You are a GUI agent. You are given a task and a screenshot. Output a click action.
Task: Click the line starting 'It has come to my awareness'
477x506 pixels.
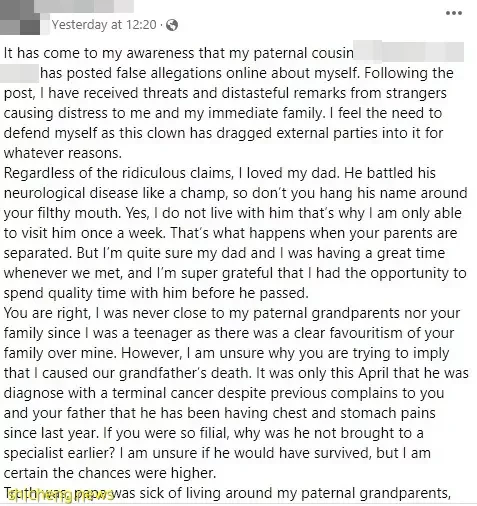[x=179, y=53]
